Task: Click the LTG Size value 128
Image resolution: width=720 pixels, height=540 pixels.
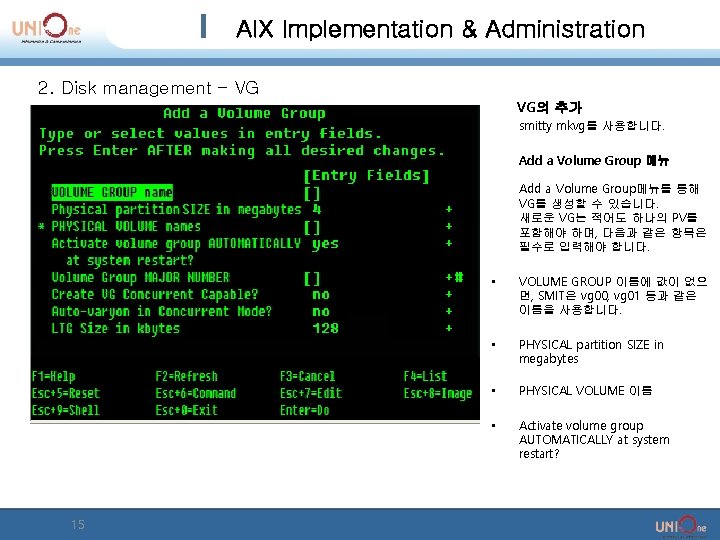Action: [x=325, y=328]
